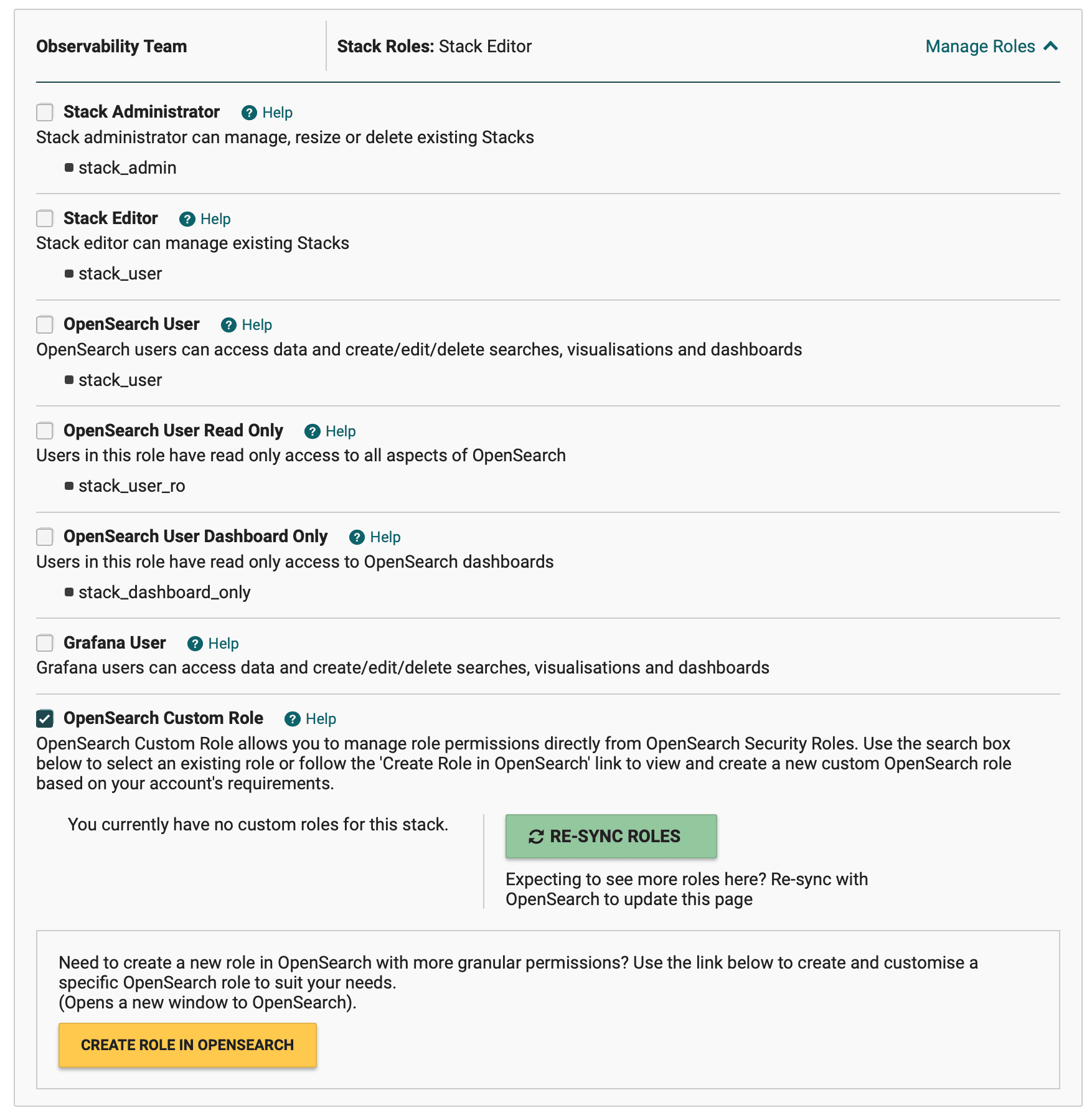
Task: Click CREATE ROLE IN OPENSEARCH
Action: pyautogui.click(x=186, y=1045)
